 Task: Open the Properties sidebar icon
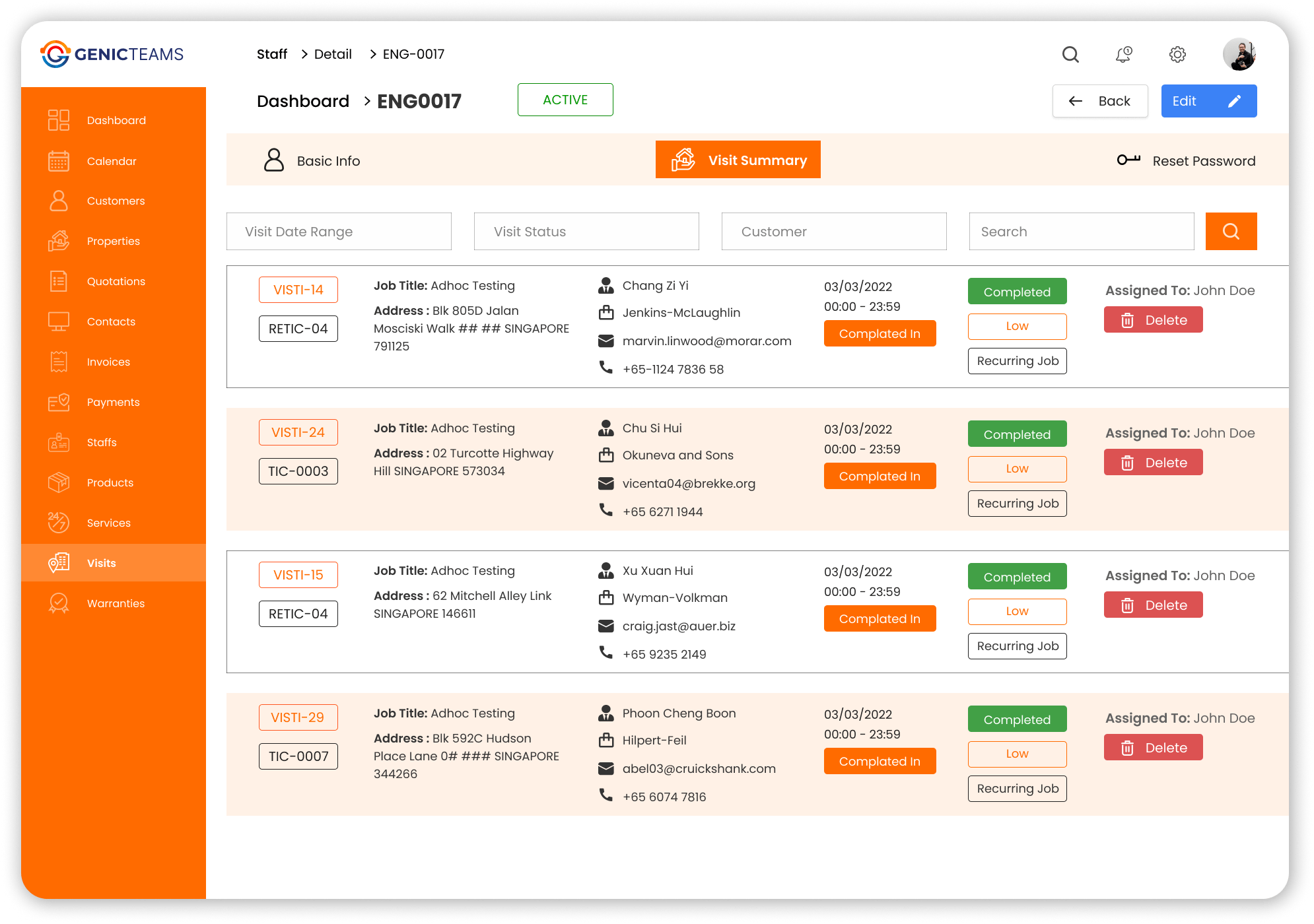tap(59, 241)
